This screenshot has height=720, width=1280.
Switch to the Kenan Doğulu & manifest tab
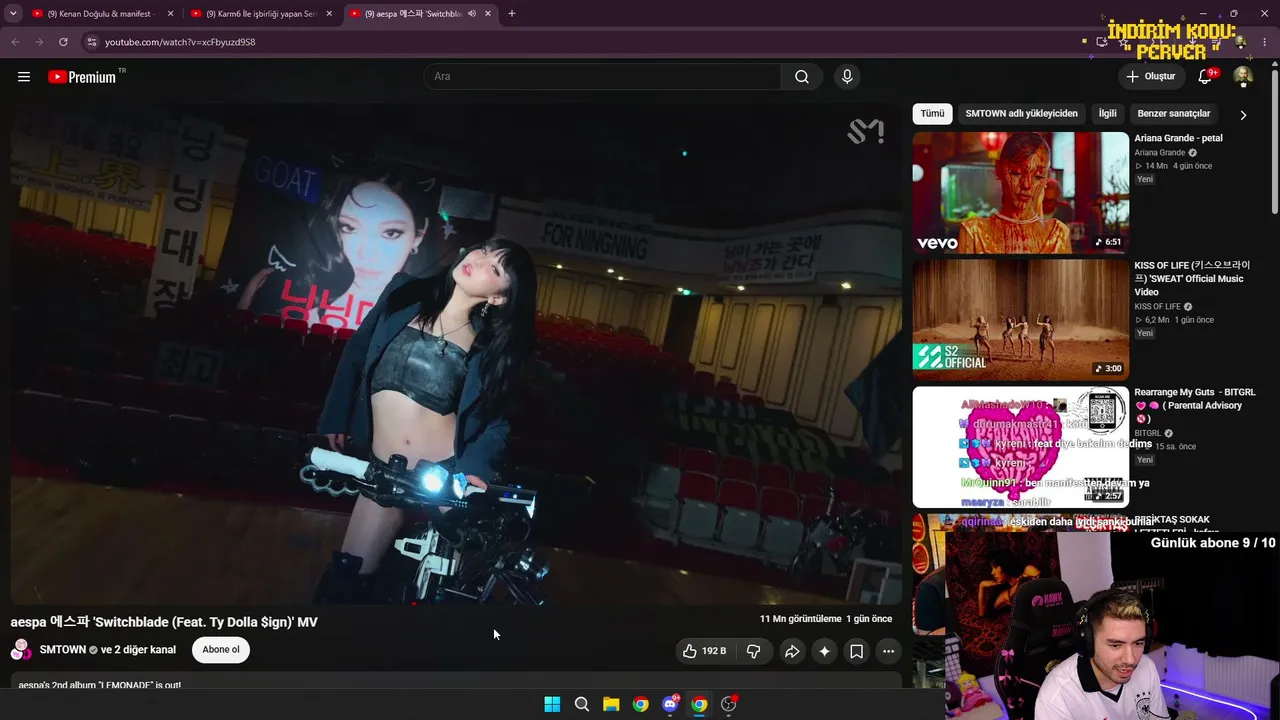click(100, 14)
